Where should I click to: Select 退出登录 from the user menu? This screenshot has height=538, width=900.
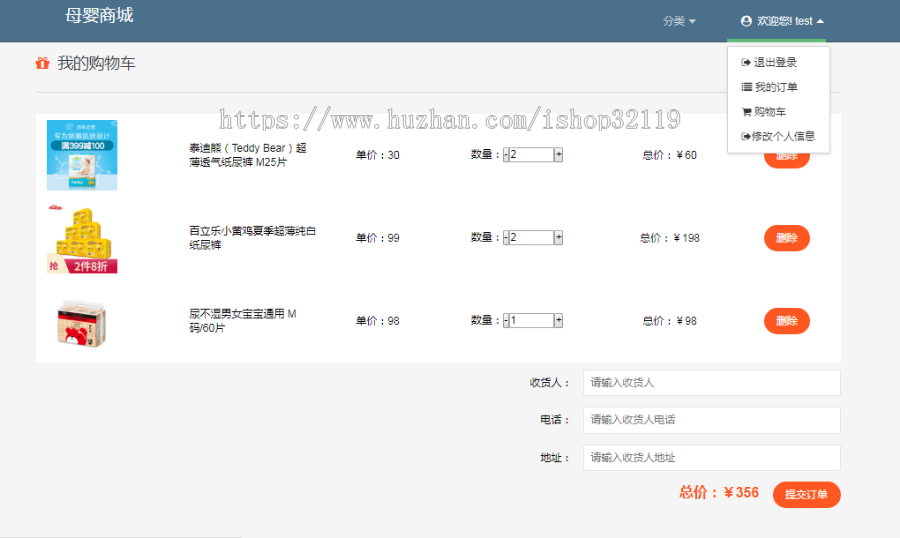769,62
